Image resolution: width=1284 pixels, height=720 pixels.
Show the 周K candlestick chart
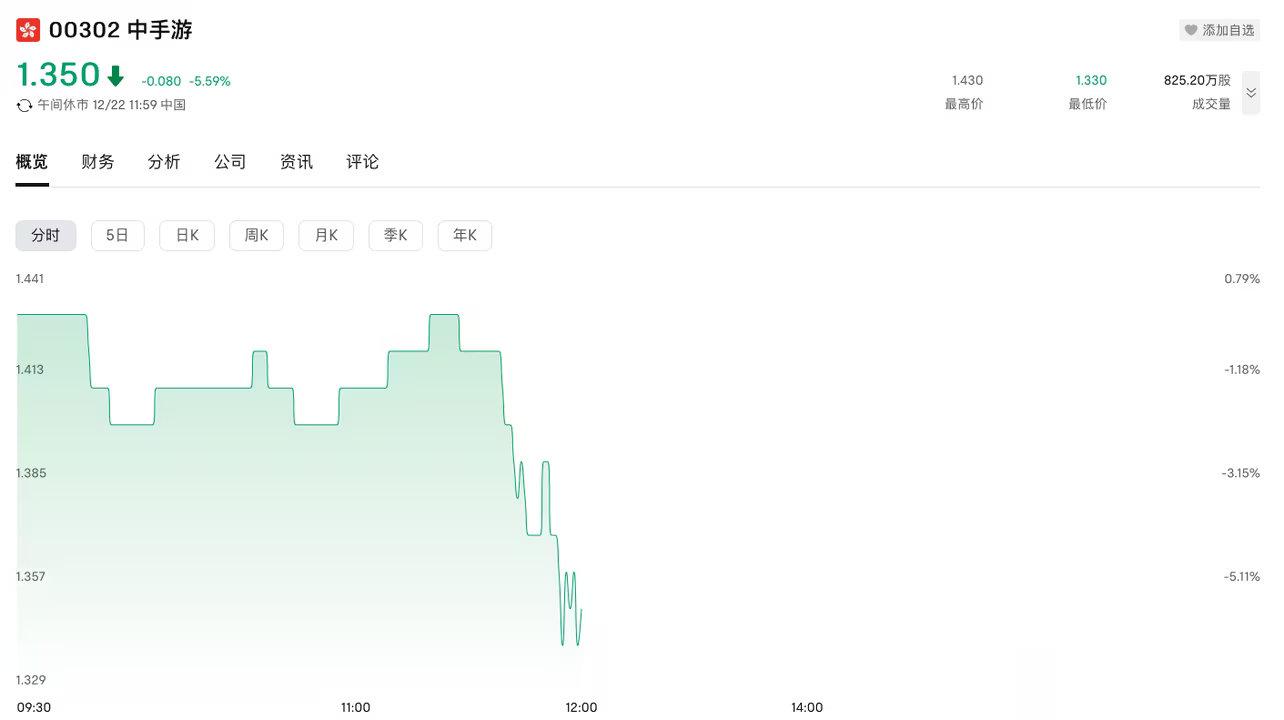point(256,236)
